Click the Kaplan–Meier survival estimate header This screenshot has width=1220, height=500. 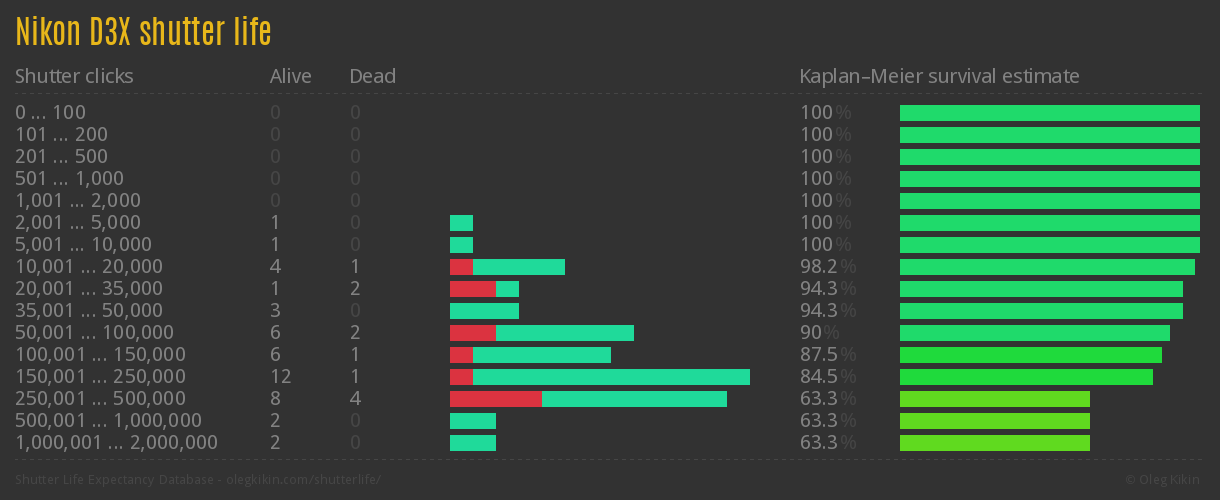[x=939, y=76]
